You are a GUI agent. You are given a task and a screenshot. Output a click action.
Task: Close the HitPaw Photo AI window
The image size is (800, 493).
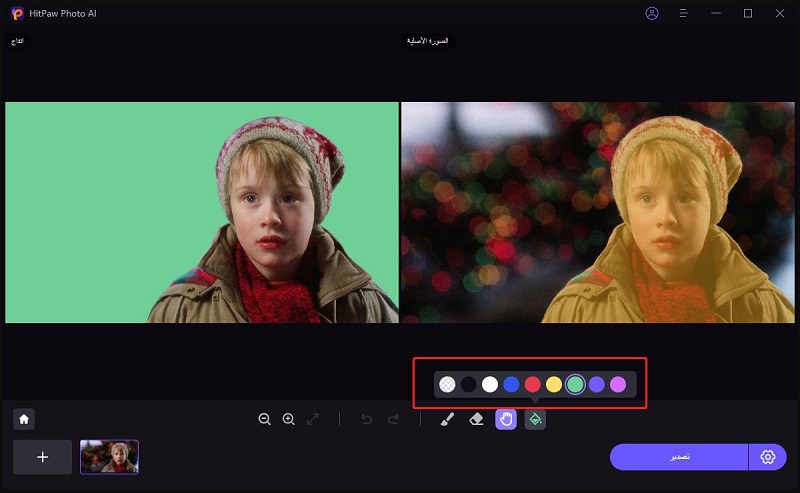(x=780, y=13)
